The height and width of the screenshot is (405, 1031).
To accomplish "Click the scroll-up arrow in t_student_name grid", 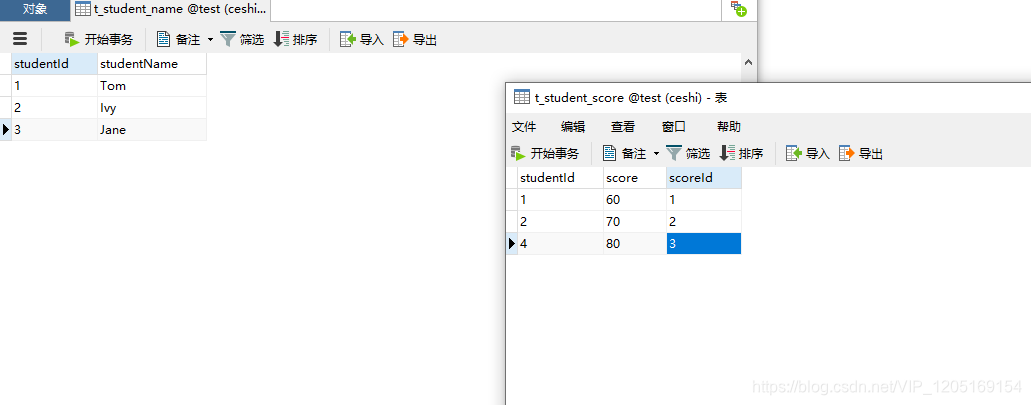I will click(x=748, y=62).
